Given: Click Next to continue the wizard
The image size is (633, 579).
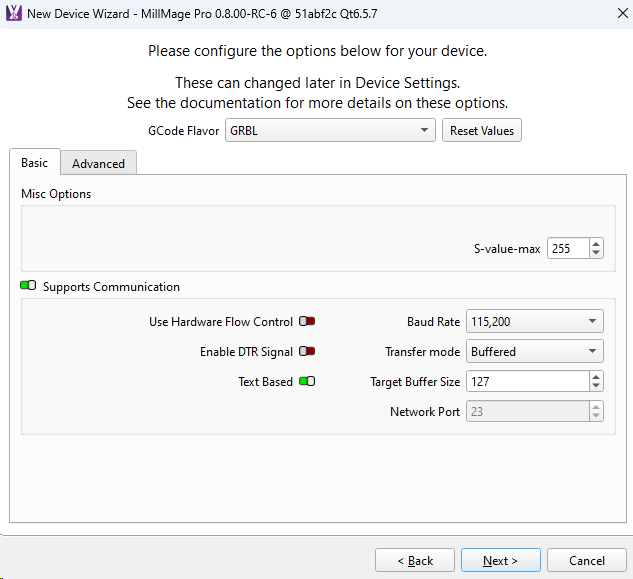Looking at the screenshot, I should [500, 561].
